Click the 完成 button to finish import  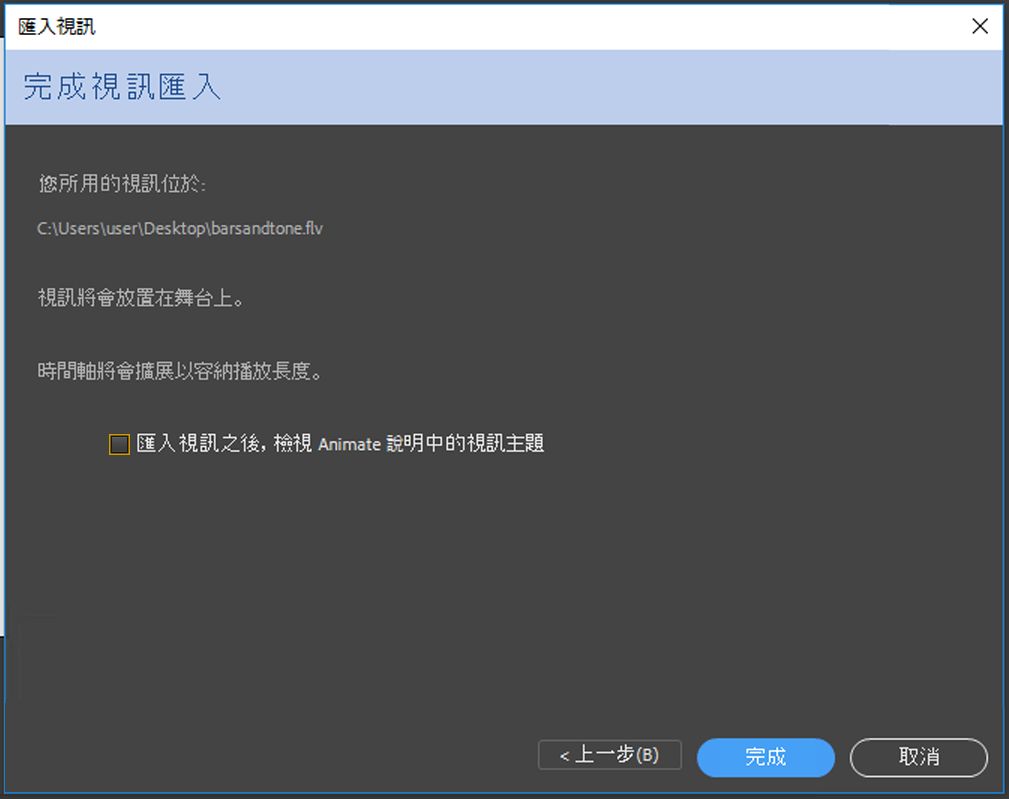[765, 757]
